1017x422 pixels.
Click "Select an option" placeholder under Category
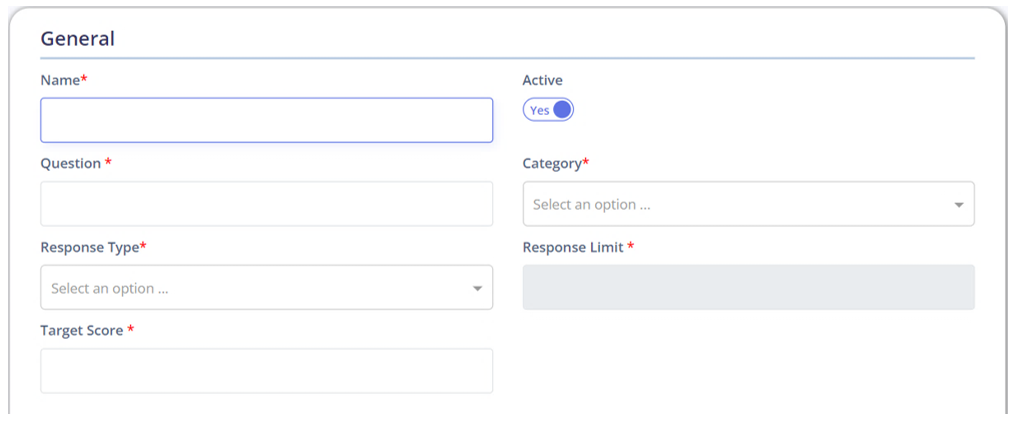(592, 205)
